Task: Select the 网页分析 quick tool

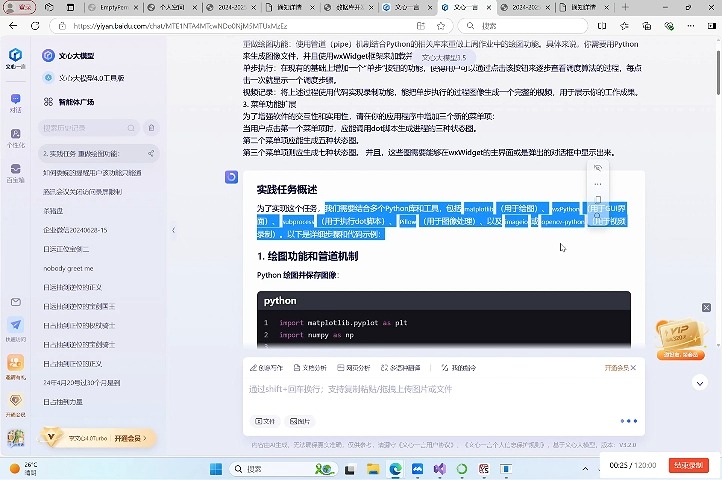Action: (x=354, y=368)
